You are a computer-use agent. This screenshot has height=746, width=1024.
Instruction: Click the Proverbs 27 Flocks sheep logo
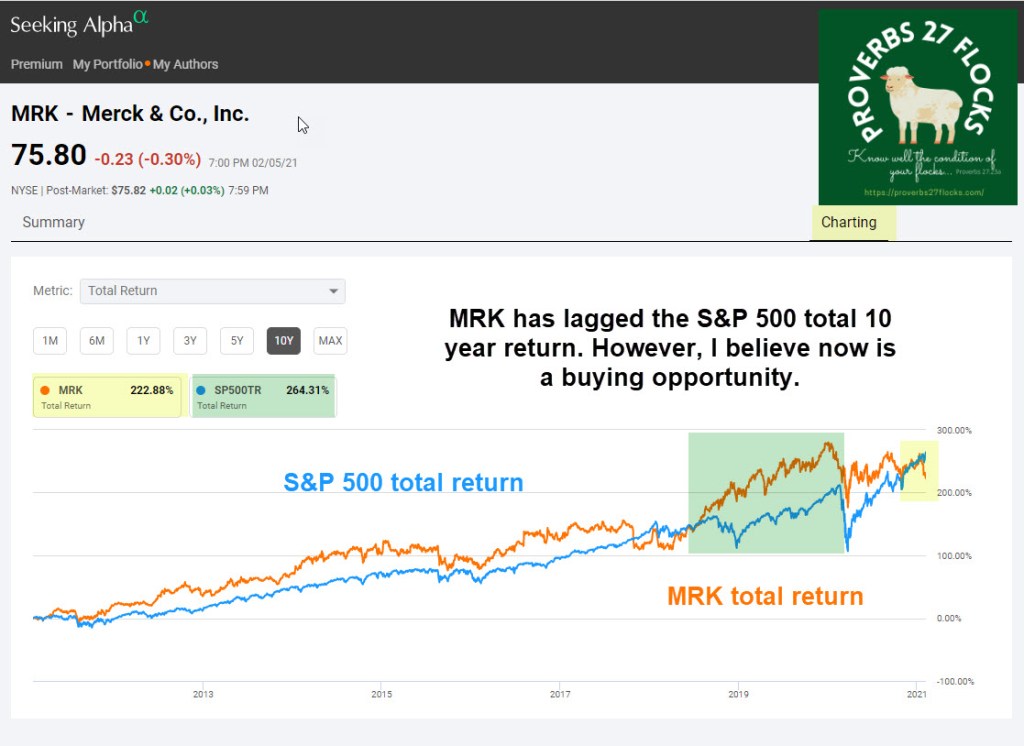[917, 107]
